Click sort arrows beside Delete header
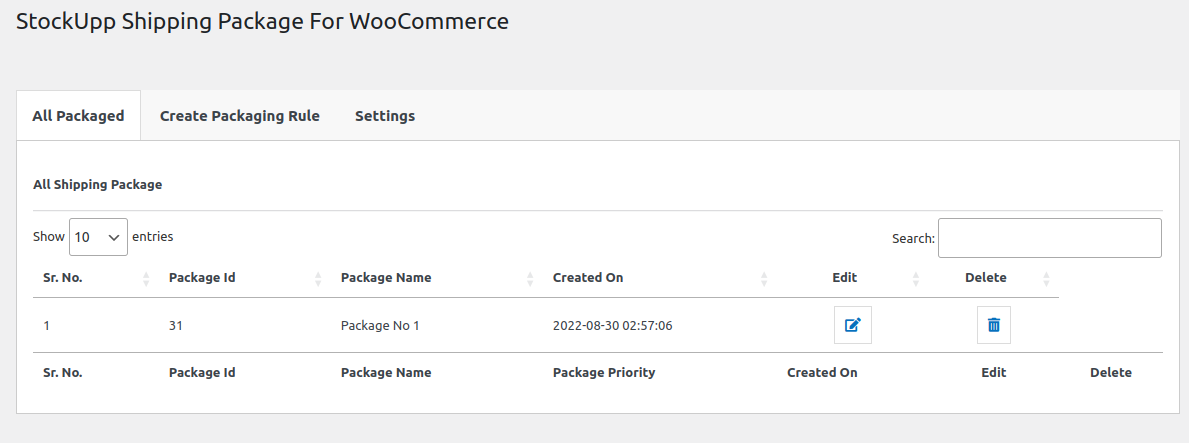The image size is (1189, 443). click(1046, 278)
